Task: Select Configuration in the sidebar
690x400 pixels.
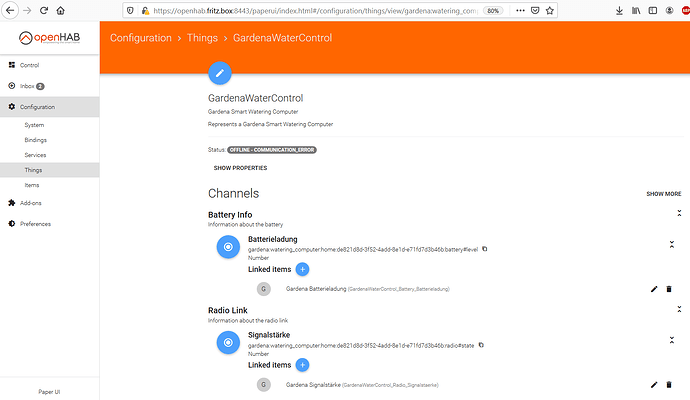Action: click(49, 107)
